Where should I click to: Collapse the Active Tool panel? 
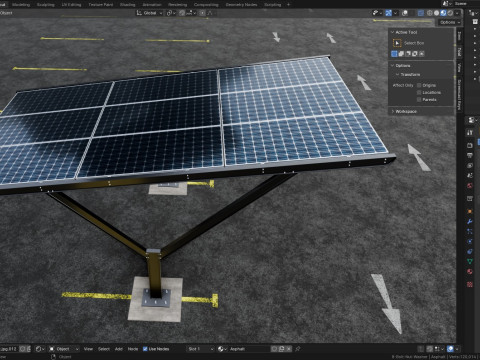(x=393, y=32)
